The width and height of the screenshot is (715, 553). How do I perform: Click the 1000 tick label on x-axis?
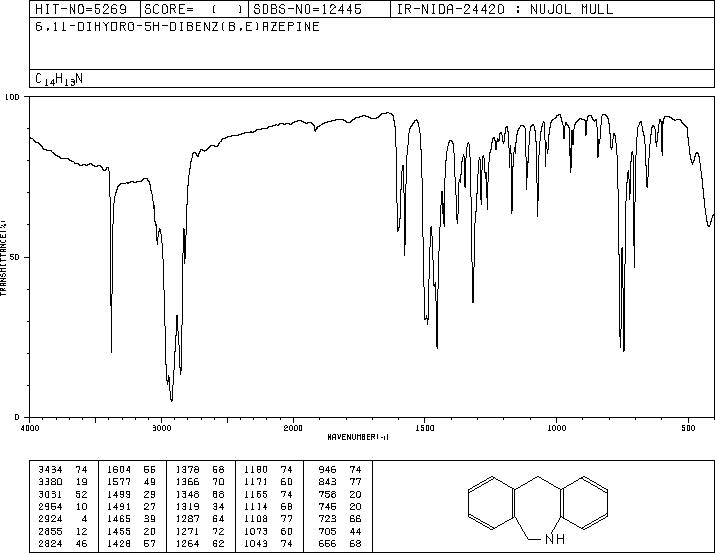click(556, 428)
